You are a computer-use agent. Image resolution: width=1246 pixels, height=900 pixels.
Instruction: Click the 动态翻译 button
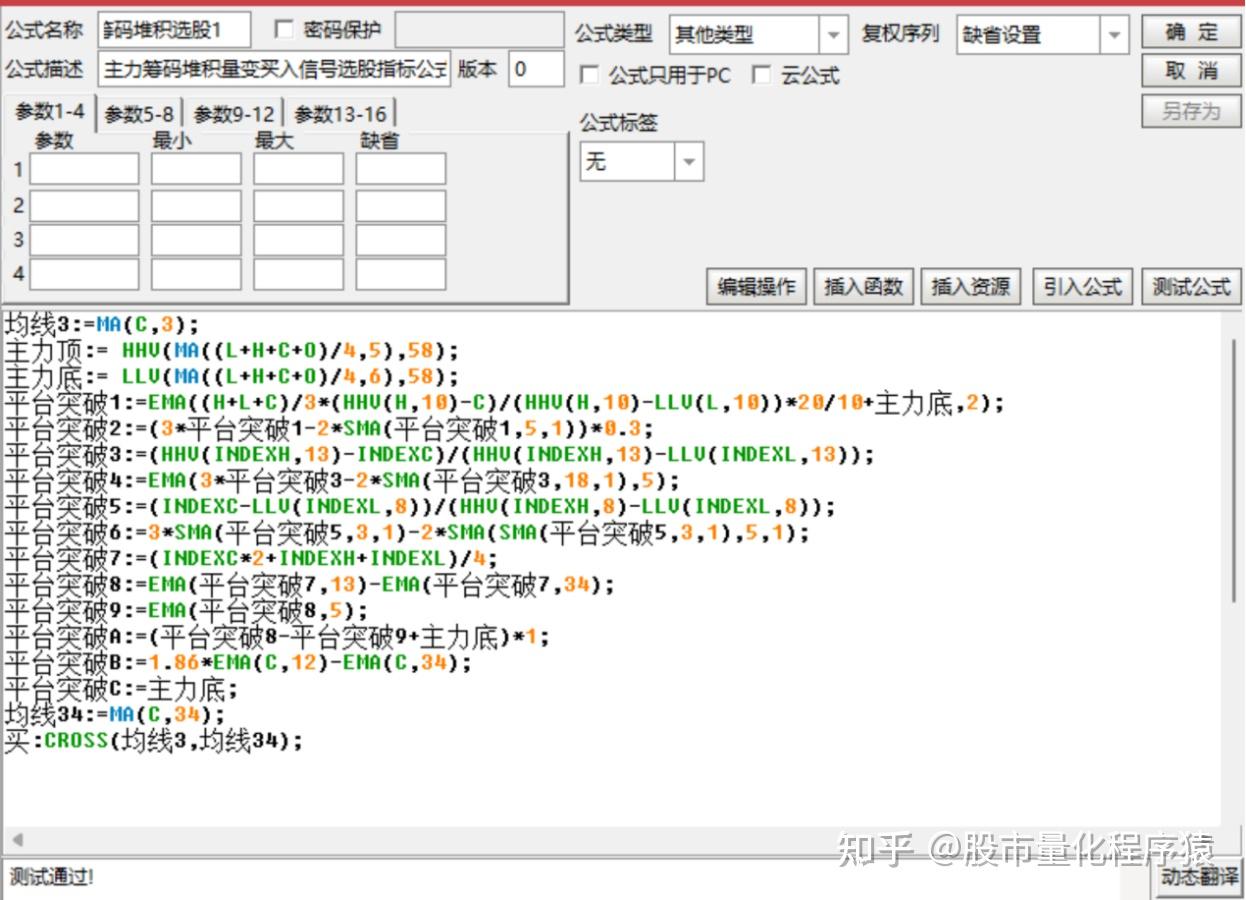point(1200,878)
